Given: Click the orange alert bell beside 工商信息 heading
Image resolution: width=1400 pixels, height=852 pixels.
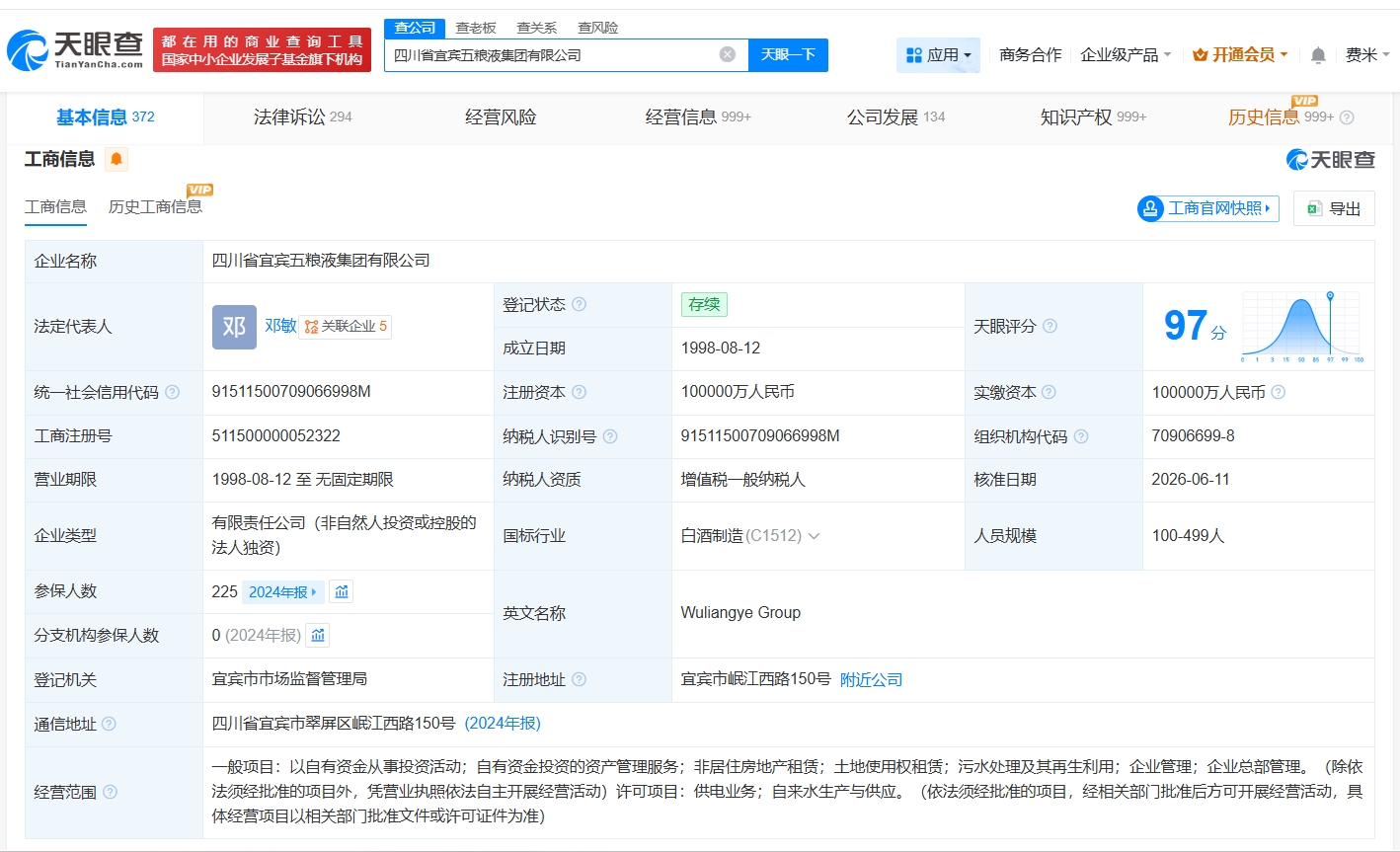Looking at the screenshot, I should click(117, 159).
